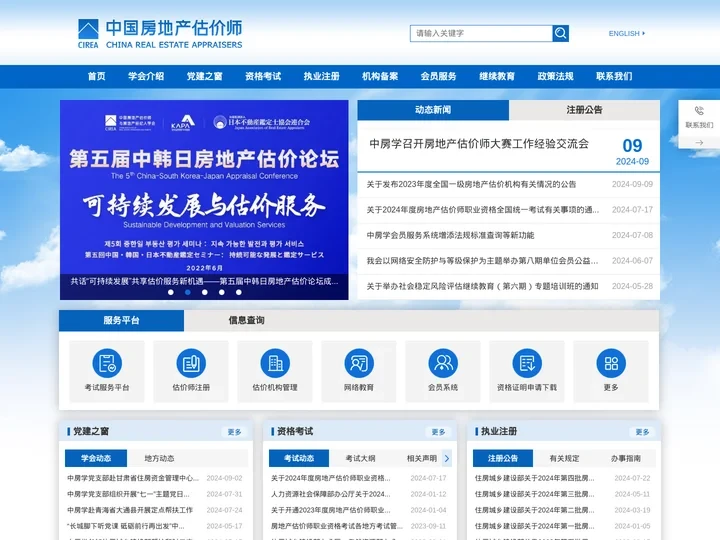Viewport: 720px width, 540px height.
Task: Open 学会介绍 menu item
Action: tap(146, 76)
